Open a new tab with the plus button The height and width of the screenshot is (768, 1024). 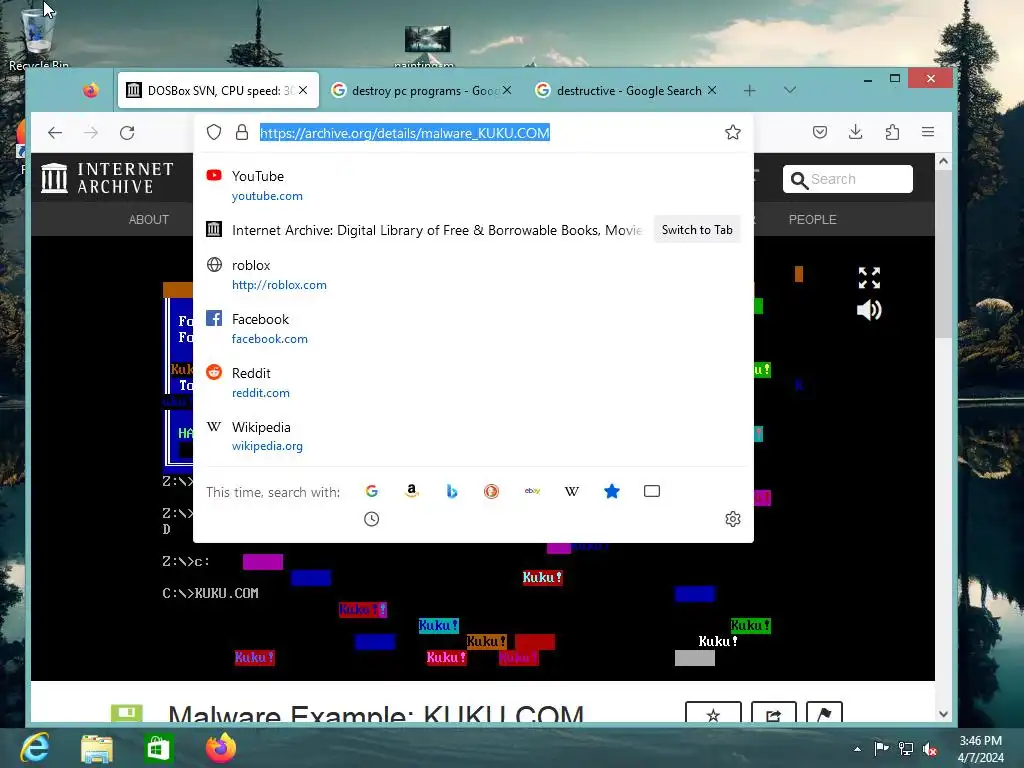point(750,91)
